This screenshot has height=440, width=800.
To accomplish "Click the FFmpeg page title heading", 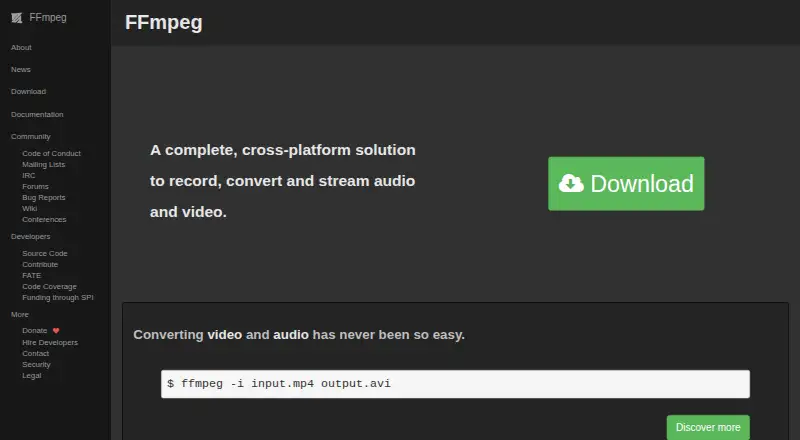I will coord(164,22).
